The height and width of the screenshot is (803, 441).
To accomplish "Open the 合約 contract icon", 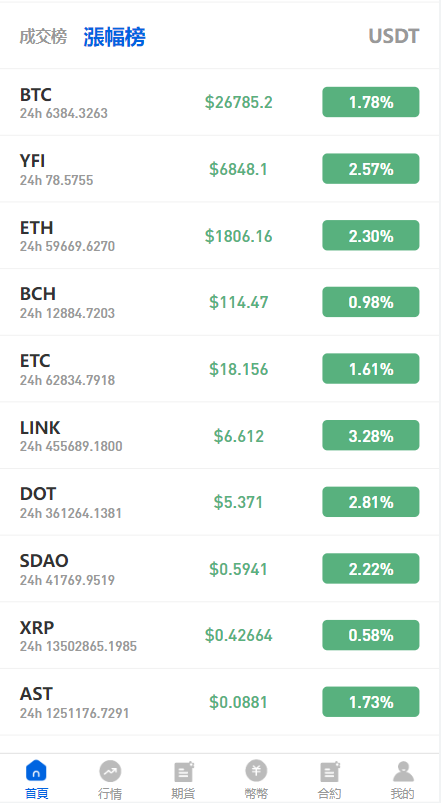I will click(330, 770).
